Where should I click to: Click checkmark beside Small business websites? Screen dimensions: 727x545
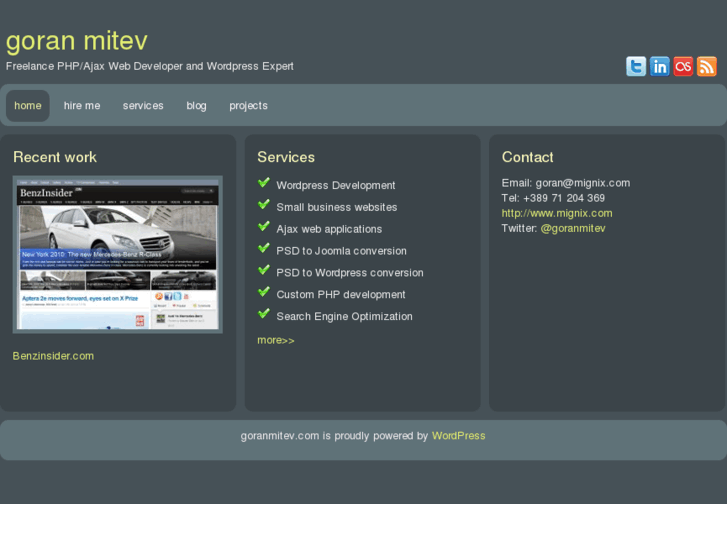point(264,205)
